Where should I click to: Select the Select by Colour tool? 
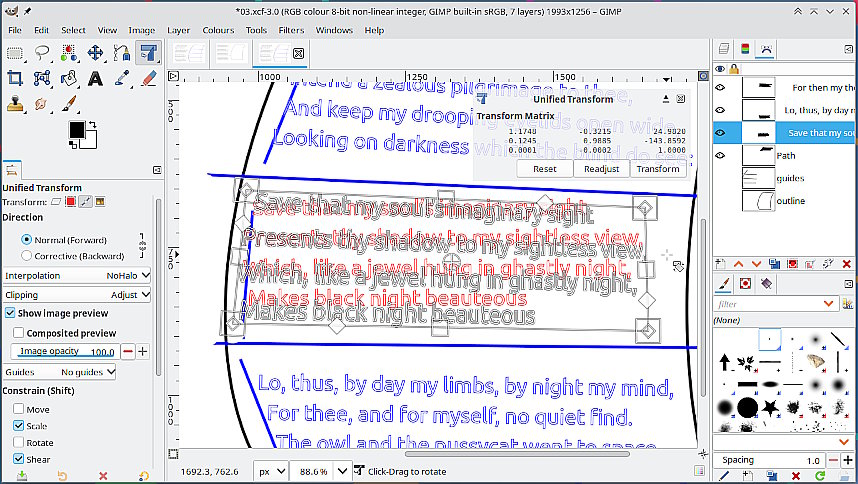tap(68, 53)
